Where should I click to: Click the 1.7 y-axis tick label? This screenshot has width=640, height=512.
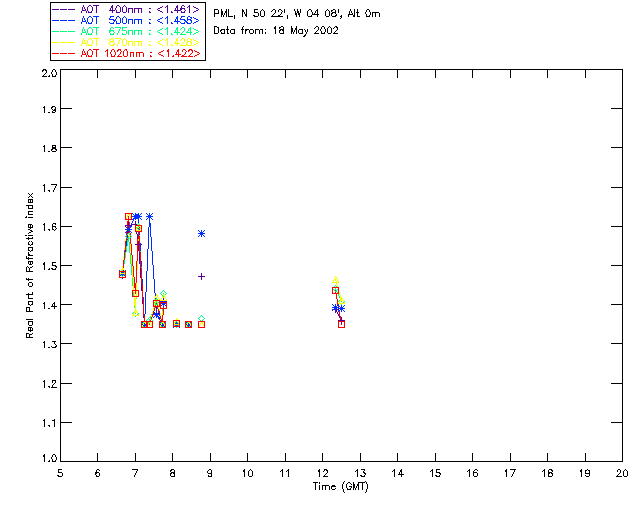point(49,188)
